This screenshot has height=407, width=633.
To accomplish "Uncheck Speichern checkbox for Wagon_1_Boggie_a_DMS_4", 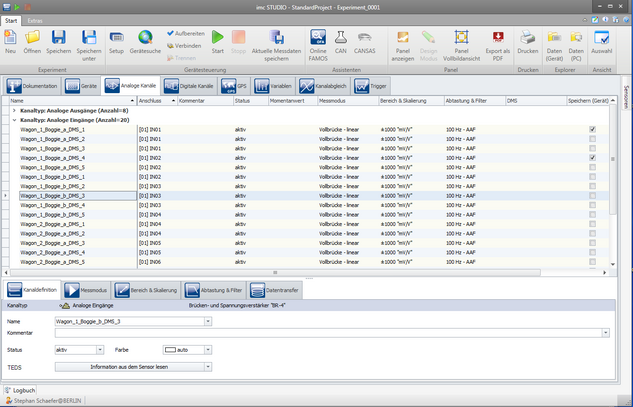I will (x=593, y=158).
